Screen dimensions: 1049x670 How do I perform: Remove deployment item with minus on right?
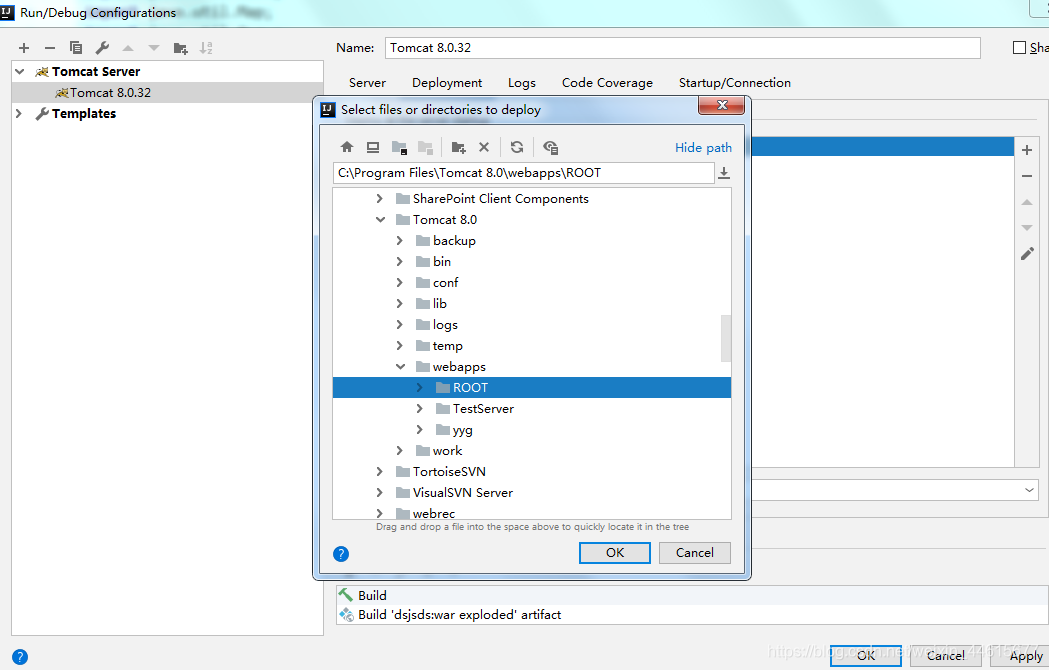coord(1027,176)
